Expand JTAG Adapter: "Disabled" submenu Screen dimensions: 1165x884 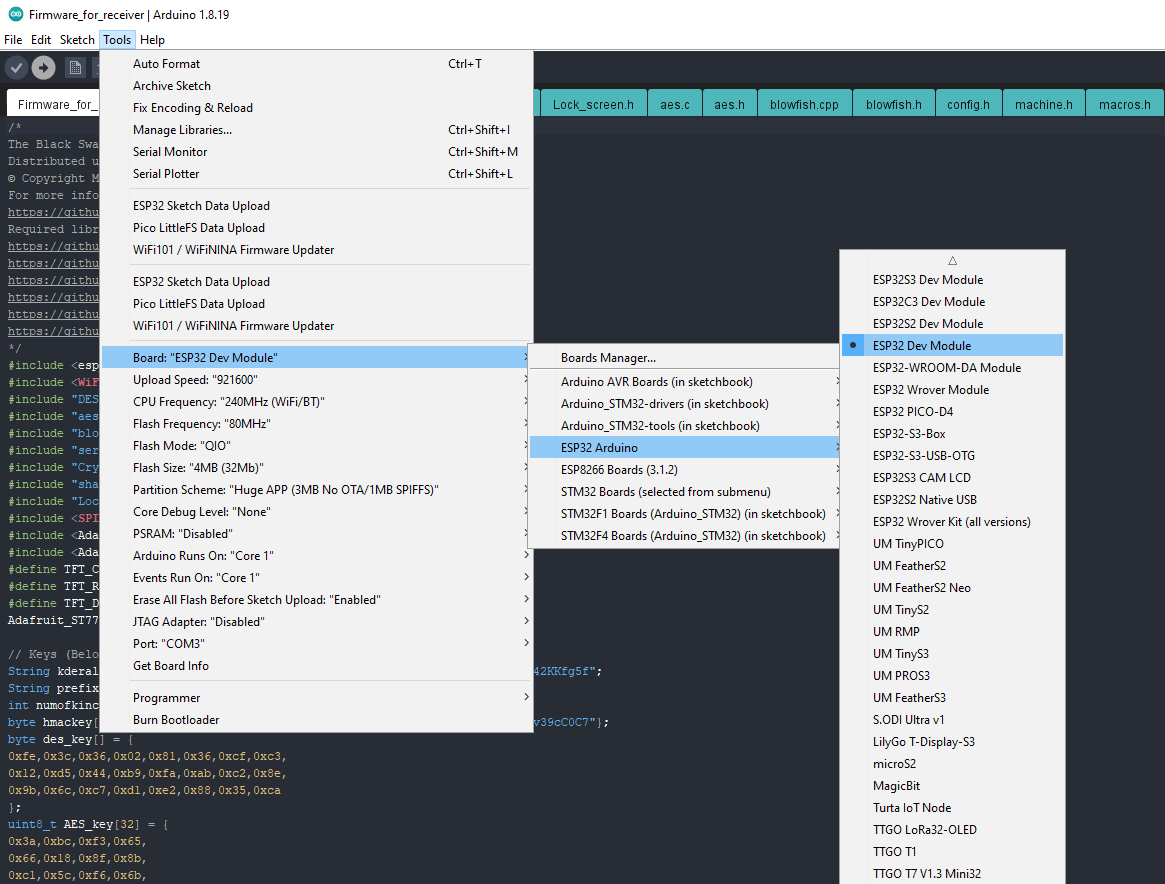click(317, 622)
